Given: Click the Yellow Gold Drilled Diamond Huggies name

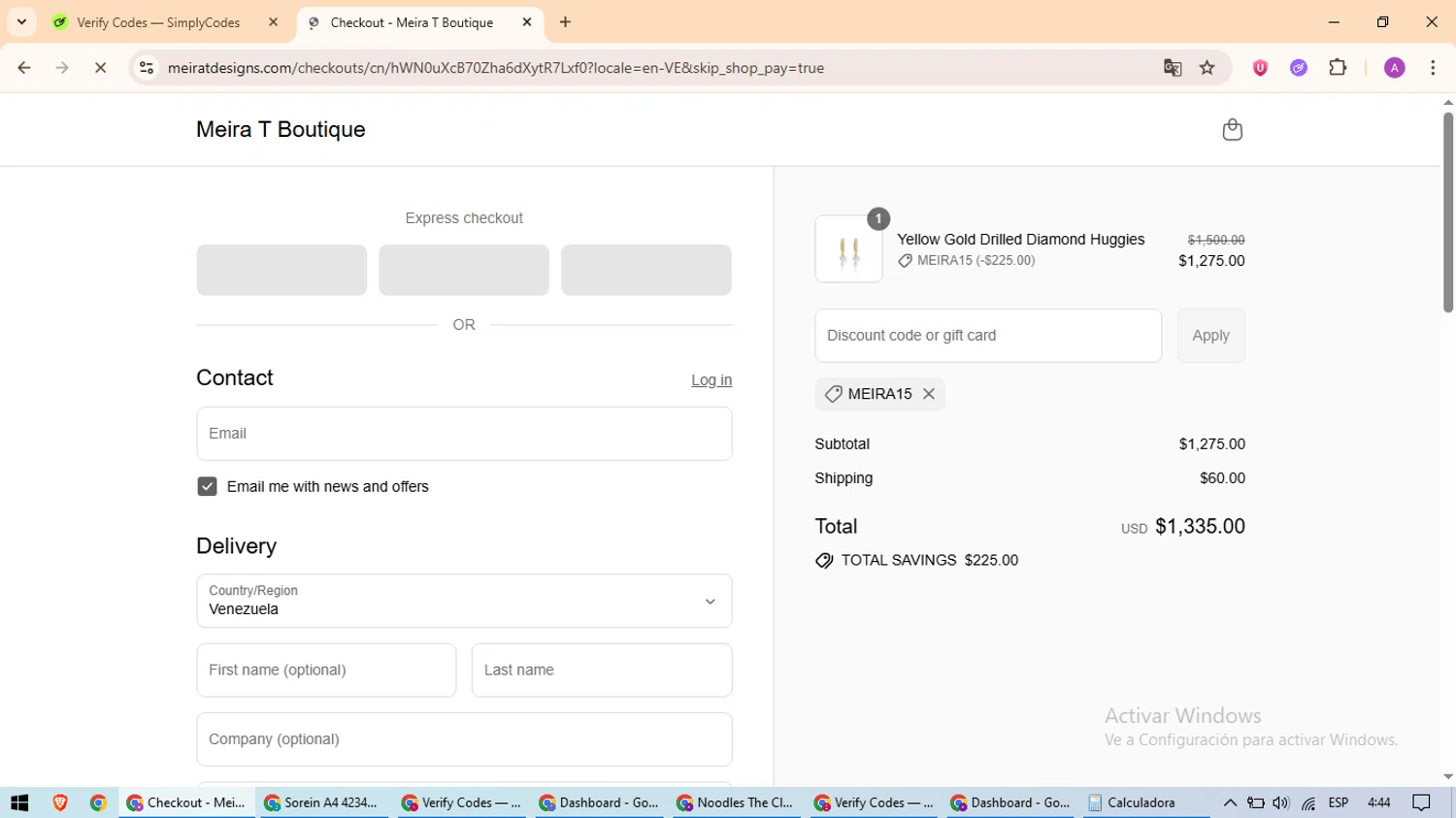Looking at the screenshot, I should click(1020, 240).
